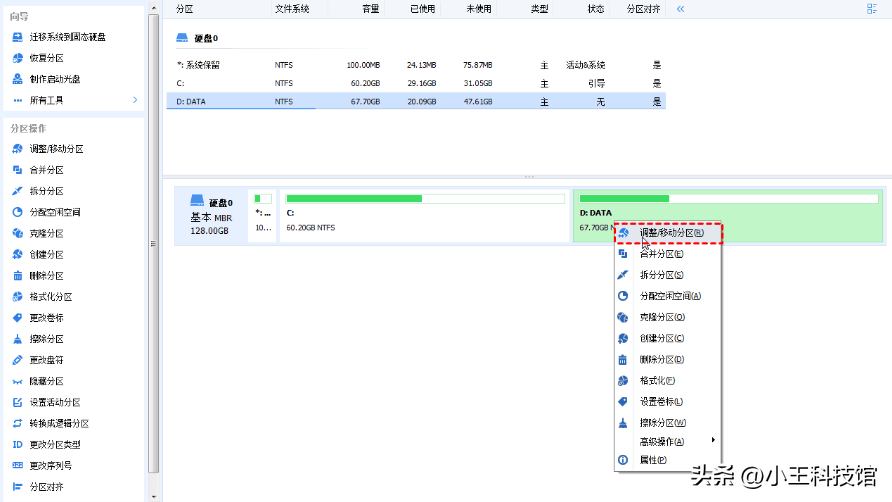Click the 属性 info icon in context menu
Image resolution: width=892 pixels, height=502 pixels.
[623, 460]
